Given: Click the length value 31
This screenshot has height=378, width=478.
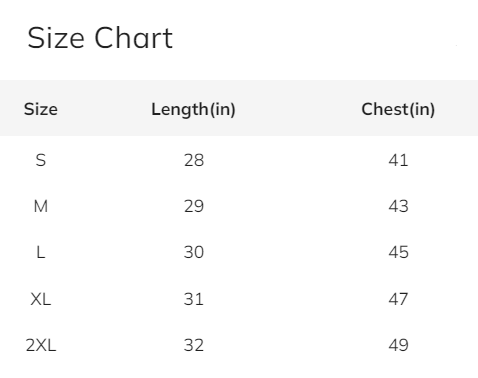Looking at the screenshot, I should tap(194, 299).
